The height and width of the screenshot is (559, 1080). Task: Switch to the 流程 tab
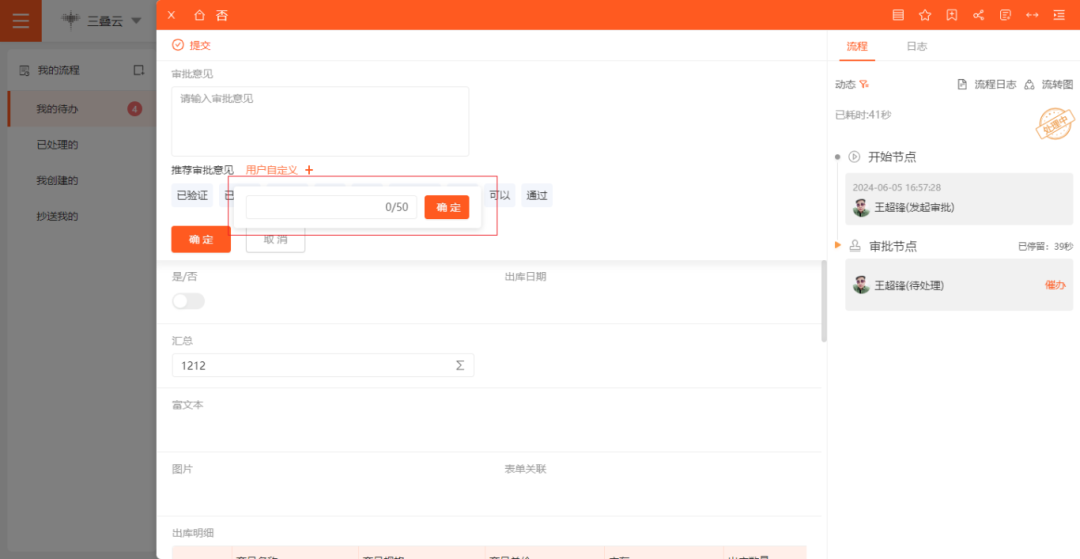point(858,46)
